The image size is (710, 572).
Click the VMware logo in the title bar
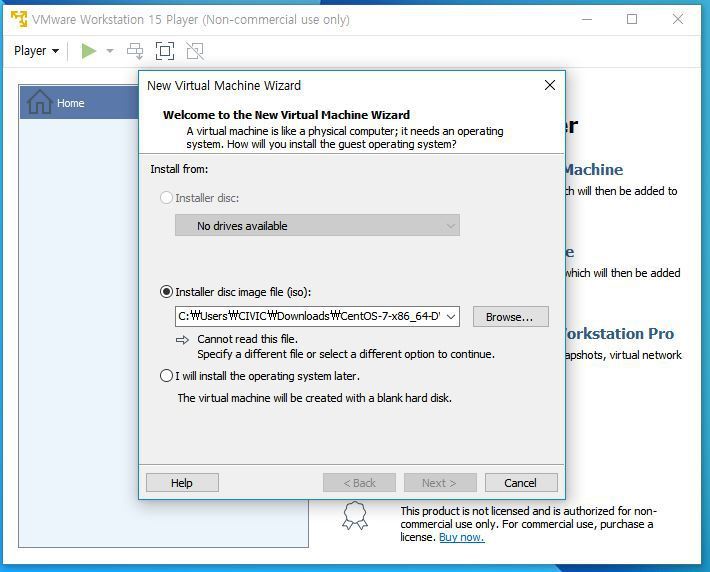[x=19, y=19]
